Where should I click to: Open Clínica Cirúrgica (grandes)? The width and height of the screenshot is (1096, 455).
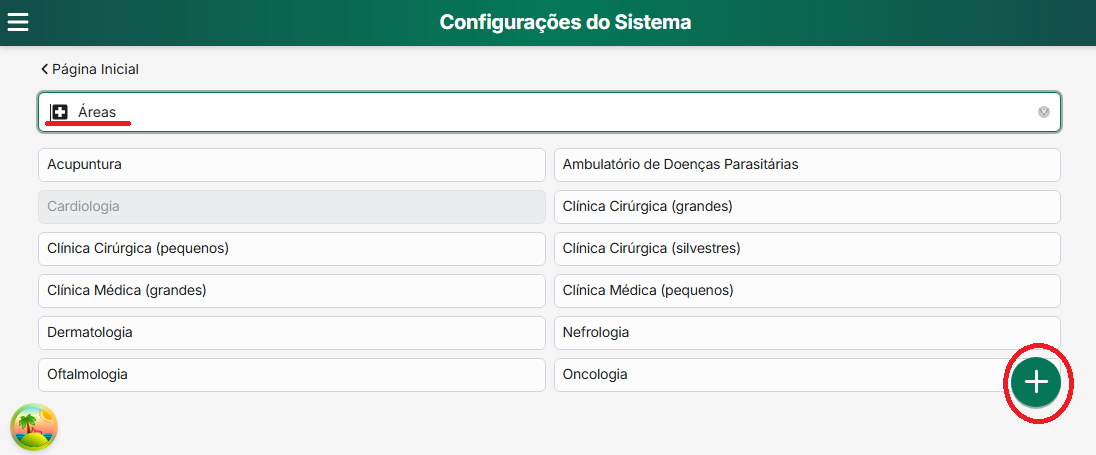[x=806, y=206]
